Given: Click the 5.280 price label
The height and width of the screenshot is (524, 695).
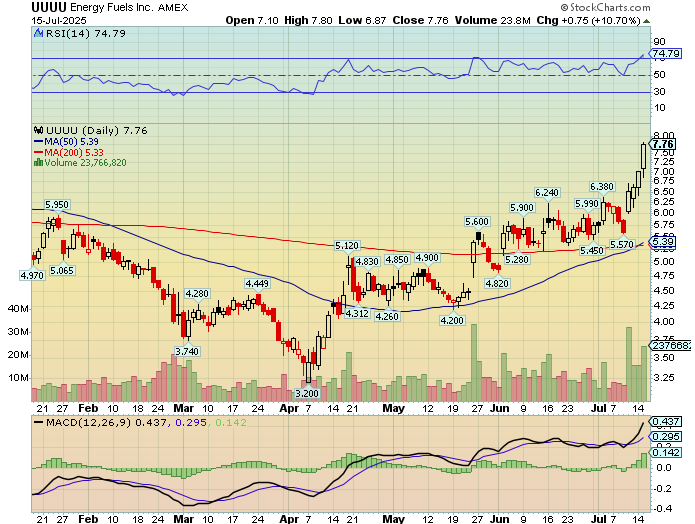Looking at the screenshot, I should coord(517,259).
